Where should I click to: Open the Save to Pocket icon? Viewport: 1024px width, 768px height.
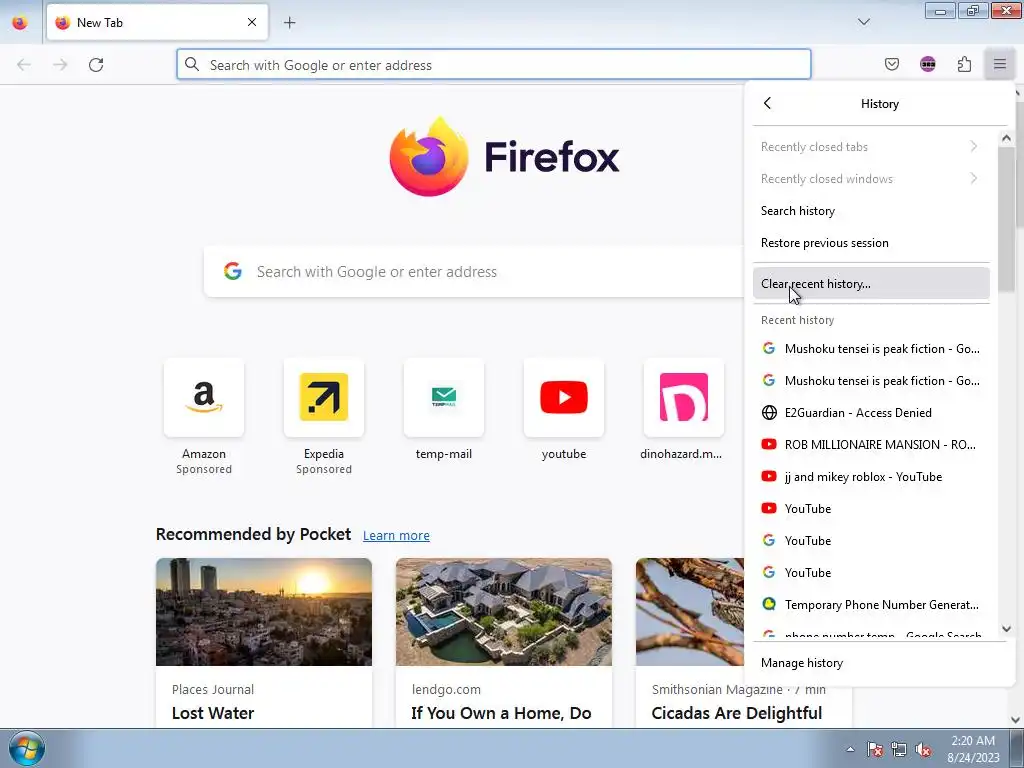point(891,64)
